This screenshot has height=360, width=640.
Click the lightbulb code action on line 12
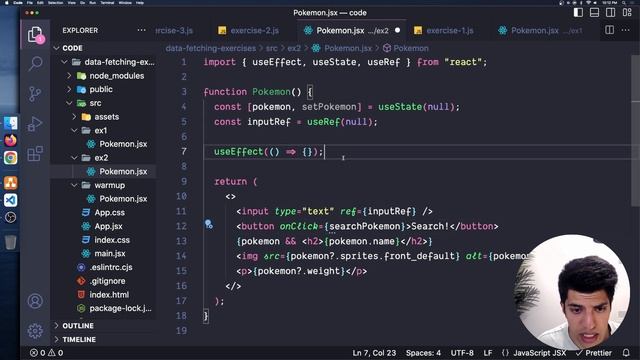(x=209, y=224)
